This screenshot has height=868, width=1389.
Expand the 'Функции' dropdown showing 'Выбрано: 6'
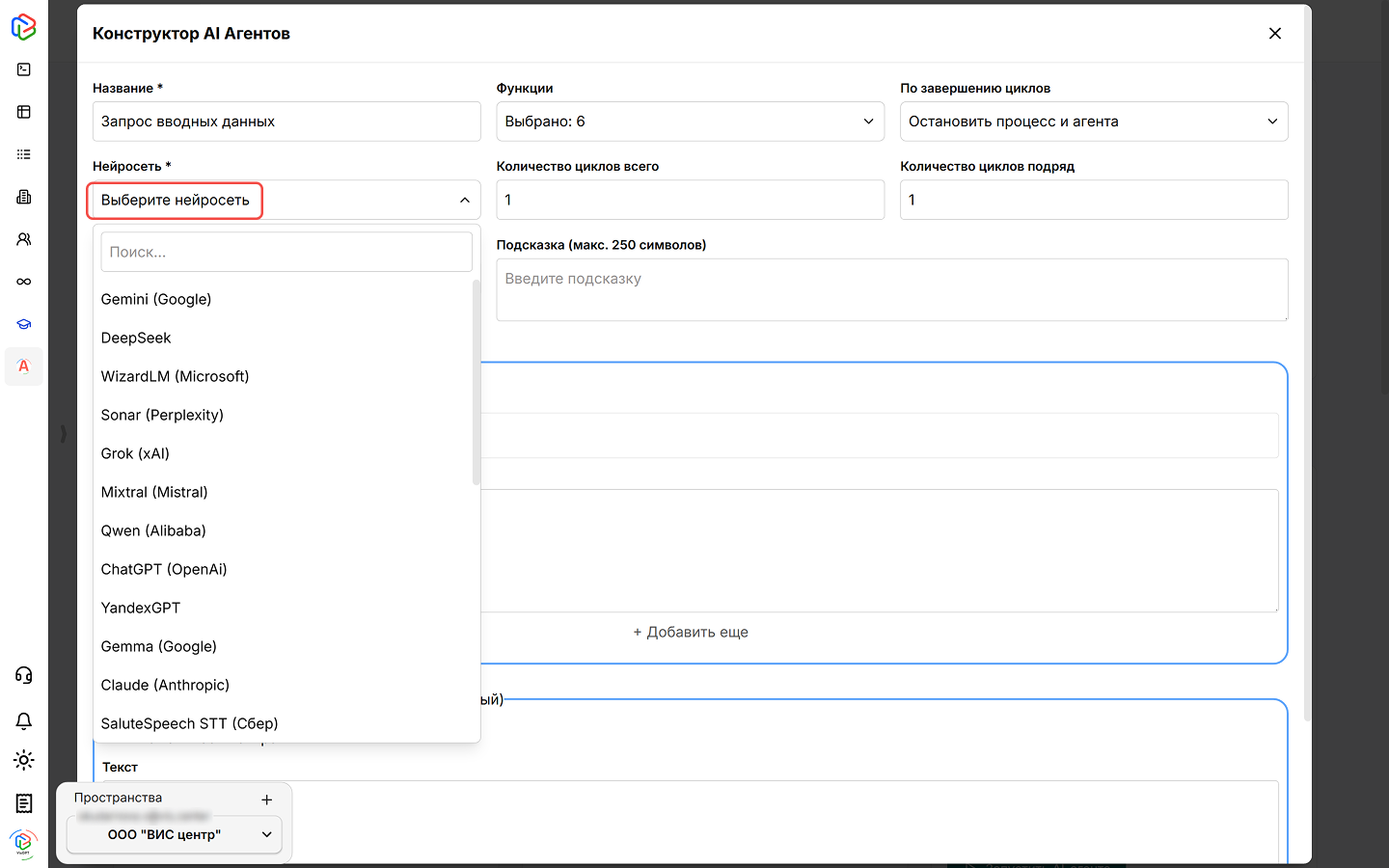pyautogui.click(x=690, y=122)
